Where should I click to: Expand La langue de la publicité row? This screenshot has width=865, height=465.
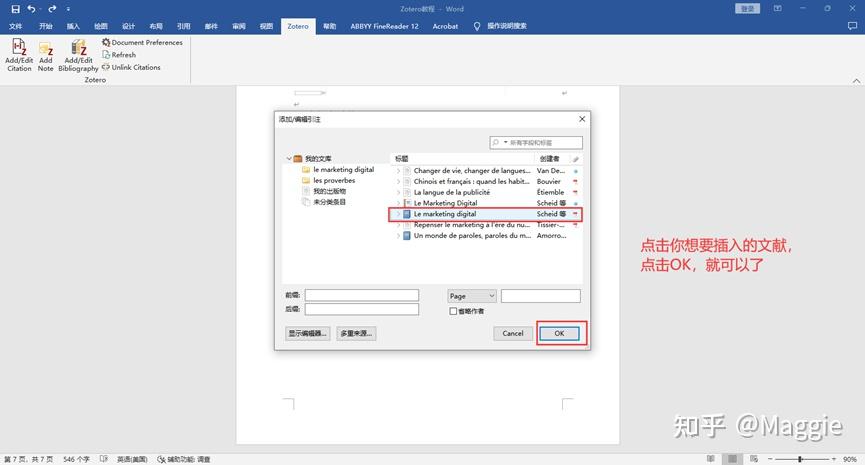pyautogui.click(x=398, y=193)
